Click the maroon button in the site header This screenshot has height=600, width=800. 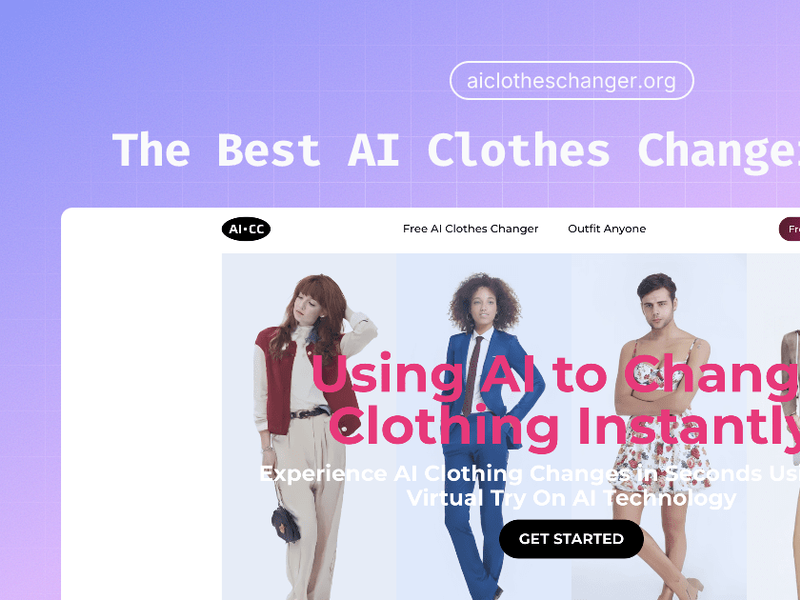tap(790, 229)
